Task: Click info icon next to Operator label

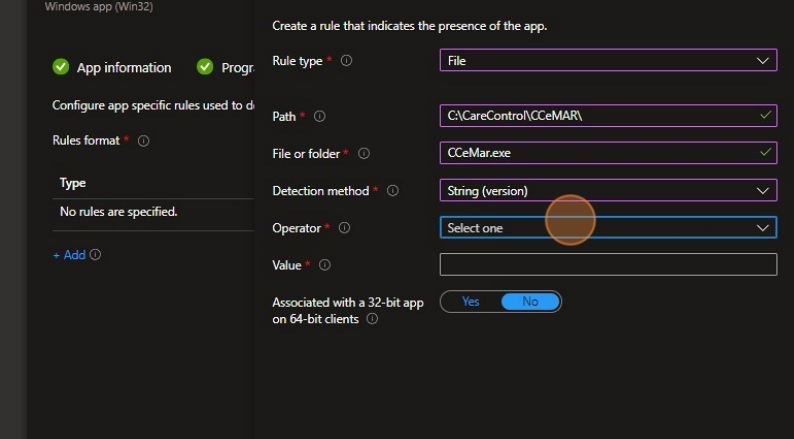Action: click(x=345, y=229)
